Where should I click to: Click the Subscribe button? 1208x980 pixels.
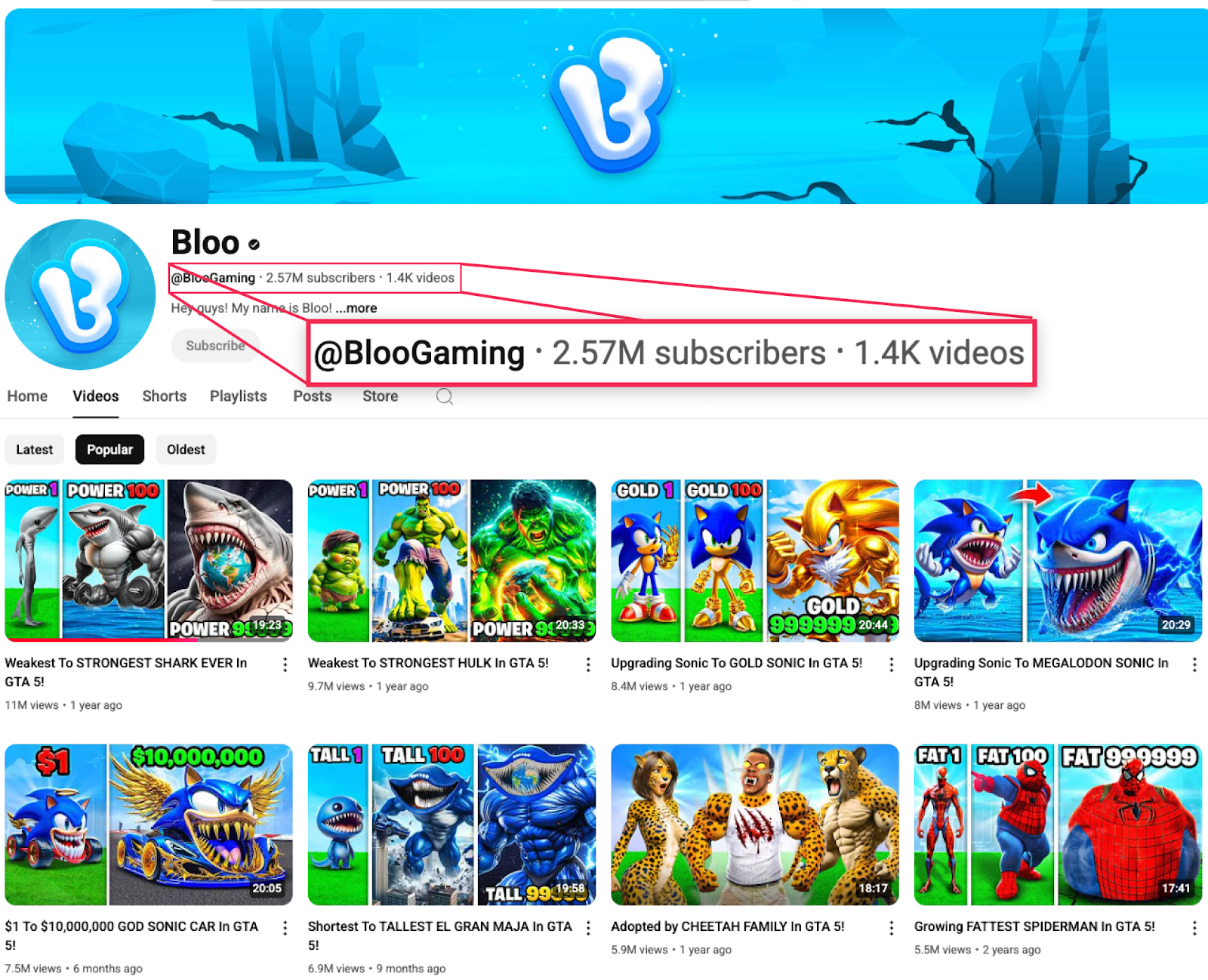click(x=216, y=346)
